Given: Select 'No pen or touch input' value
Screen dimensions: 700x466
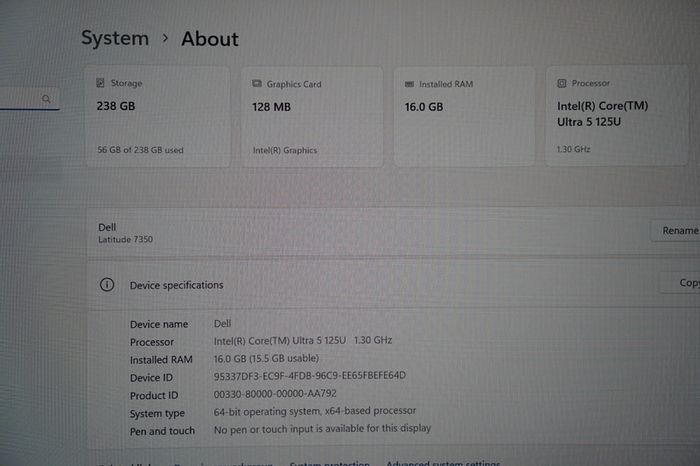Looking at the screenshot, I should click(x=322, y=429).
